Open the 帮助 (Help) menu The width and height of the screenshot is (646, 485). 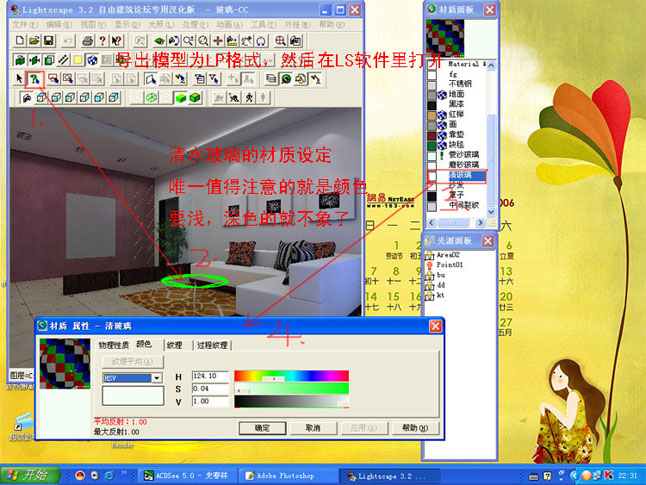tap(332, 25)
